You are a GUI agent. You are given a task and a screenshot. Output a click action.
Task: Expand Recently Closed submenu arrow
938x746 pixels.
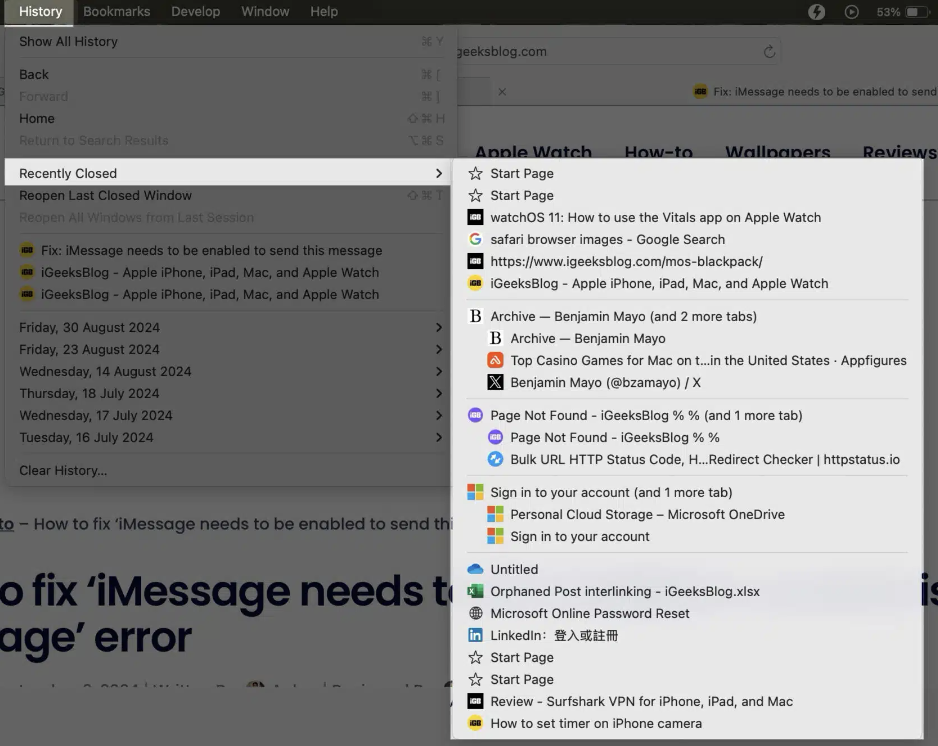[438, 173]
